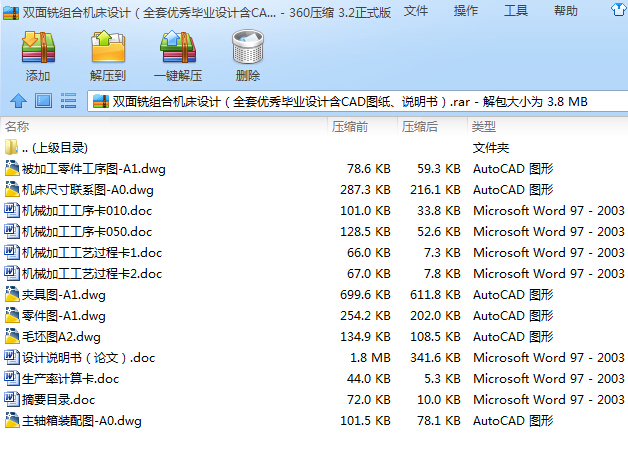The width and height of the screenshot is (628, 453).
Task: Switch to large icon view mode
Action: pyautogui.click(x=43, y=101)
